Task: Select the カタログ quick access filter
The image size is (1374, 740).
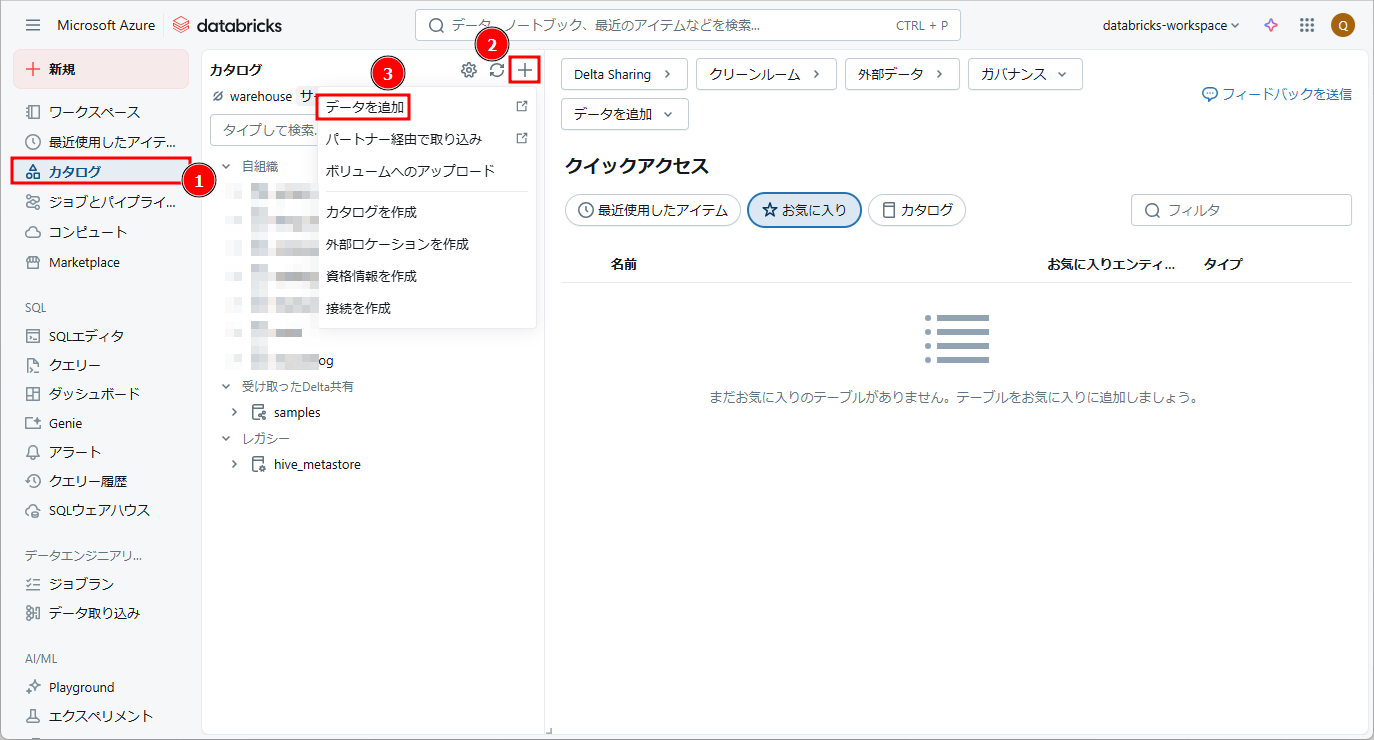Action: click(916, 210)
